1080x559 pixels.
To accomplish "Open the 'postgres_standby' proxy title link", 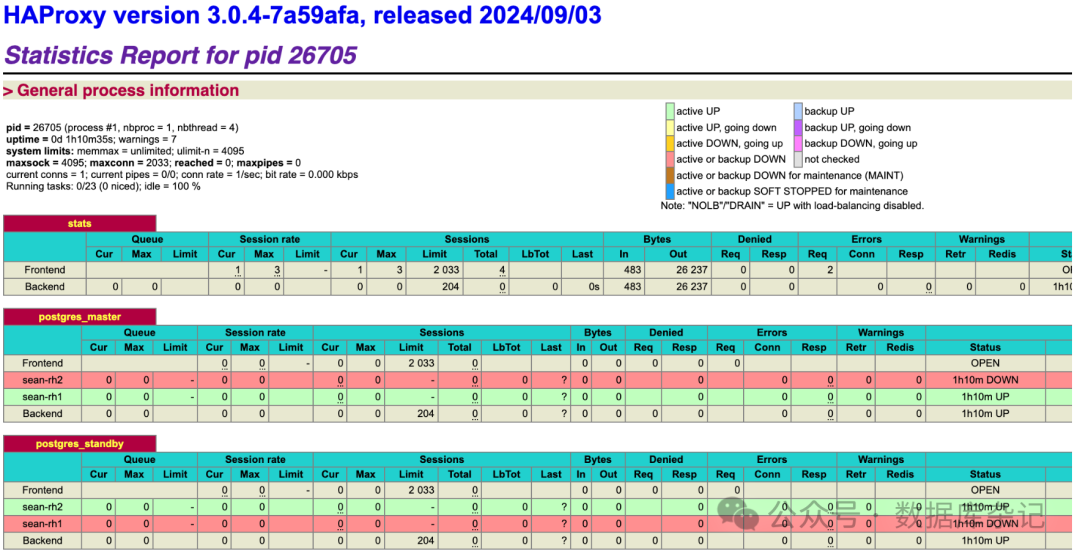I will pos(80,444).
